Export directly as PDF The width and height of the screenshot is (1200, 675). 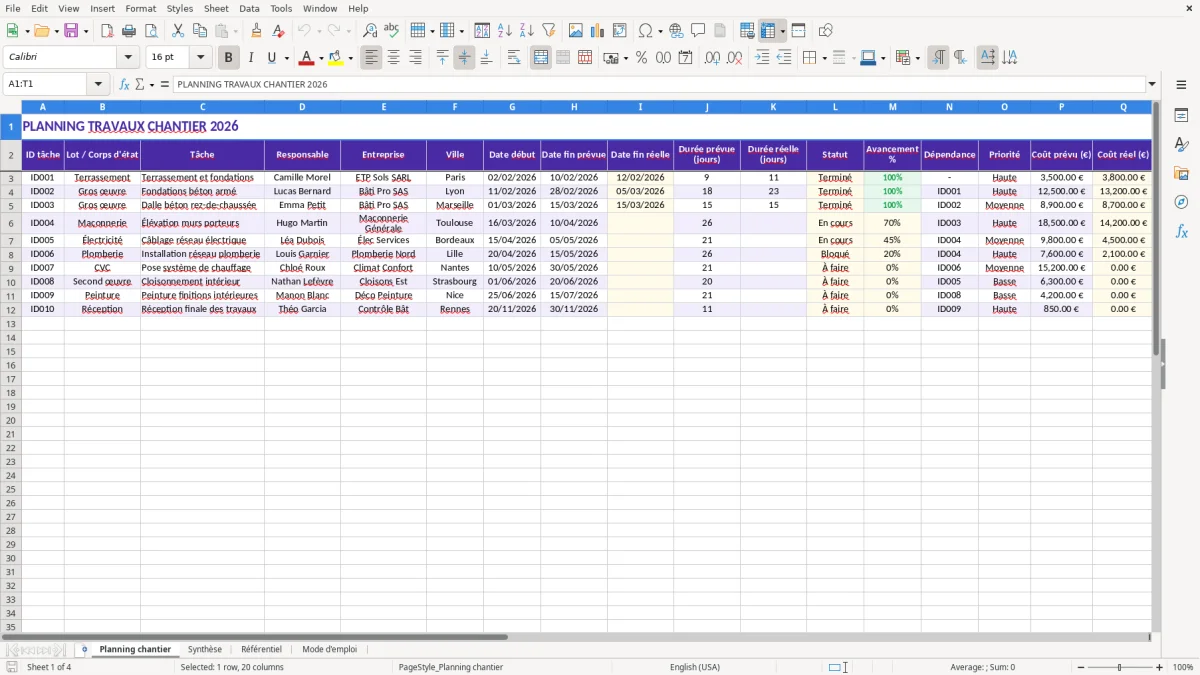point(107,31)
